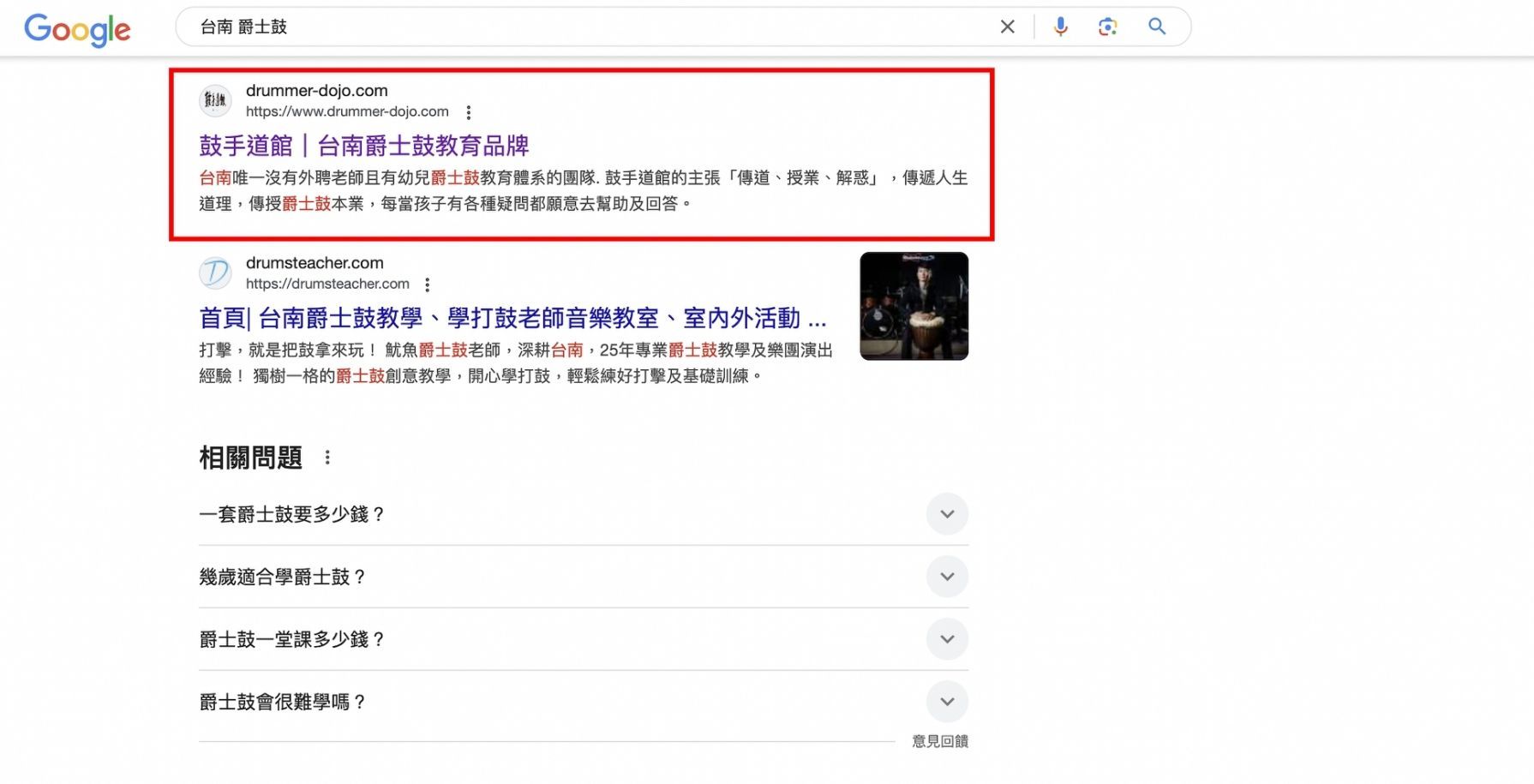Click the drumsteacher.com site favicon

(x=215, y=272)
